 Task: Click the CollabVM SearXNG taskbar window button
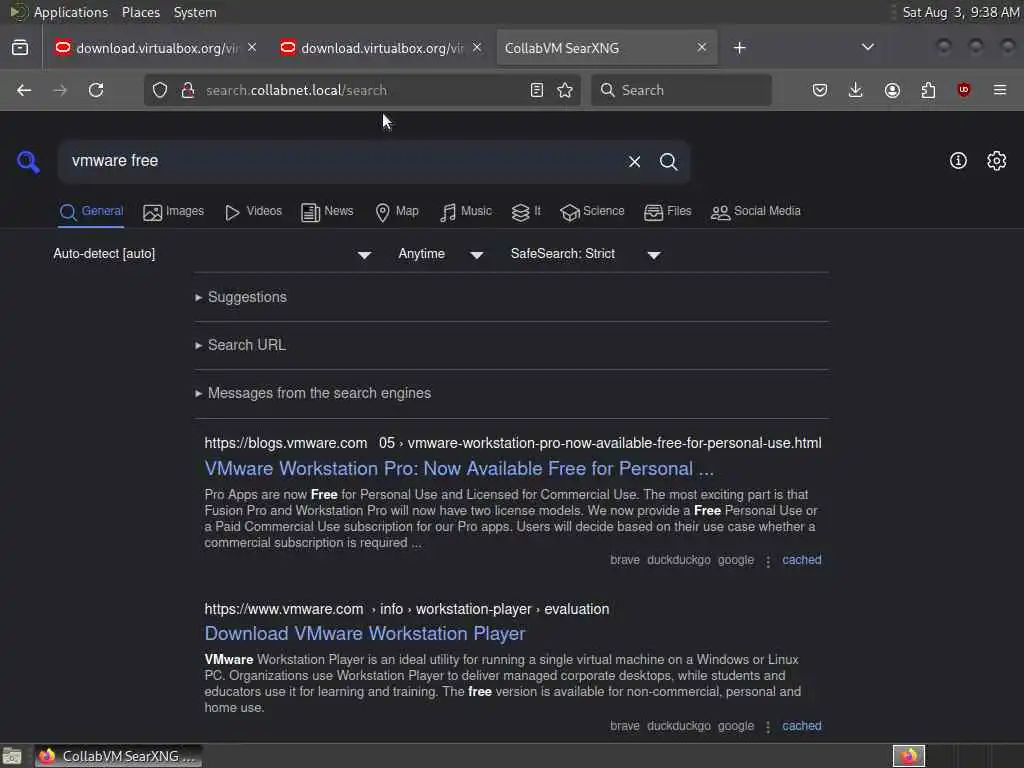pyautogui.click(x=118, y=756)
